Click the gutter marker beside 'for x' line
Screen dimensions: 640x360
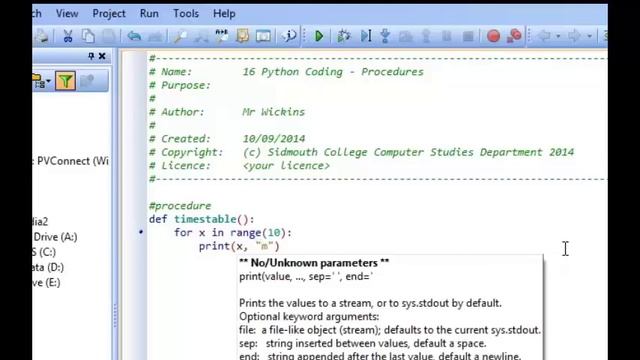tap(141, 232)
